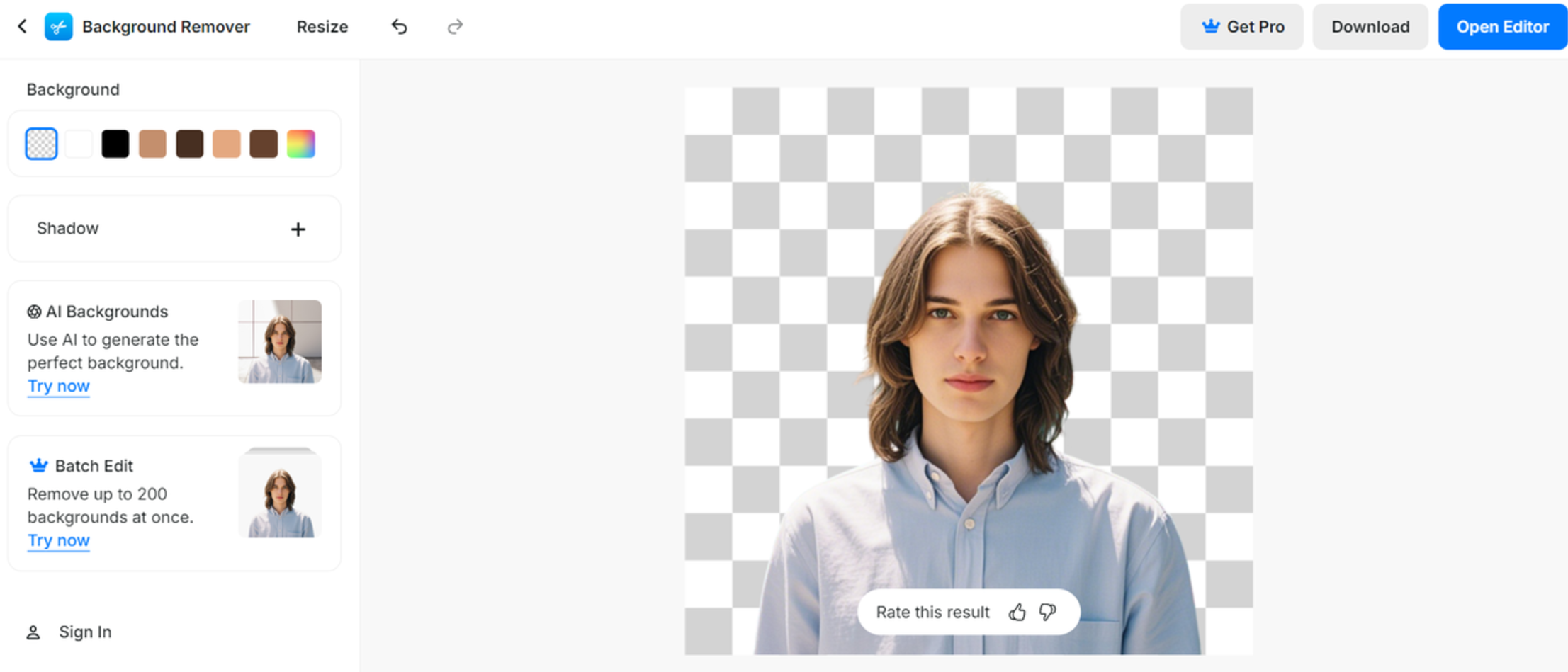Select the transparent background option
The image size is (1568, 672).
(x=40, y=143)
